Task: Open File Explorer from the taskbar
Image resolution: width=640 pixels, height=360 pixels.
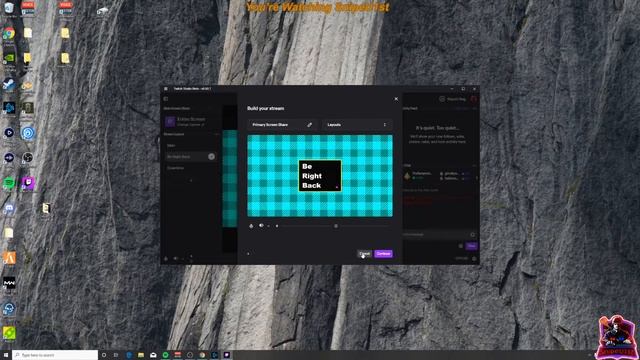Action: (141, 355)
